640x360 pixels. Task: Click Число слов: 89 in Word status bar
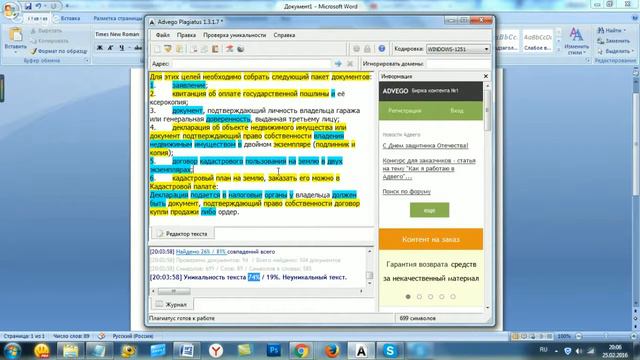tap(71, 336)
